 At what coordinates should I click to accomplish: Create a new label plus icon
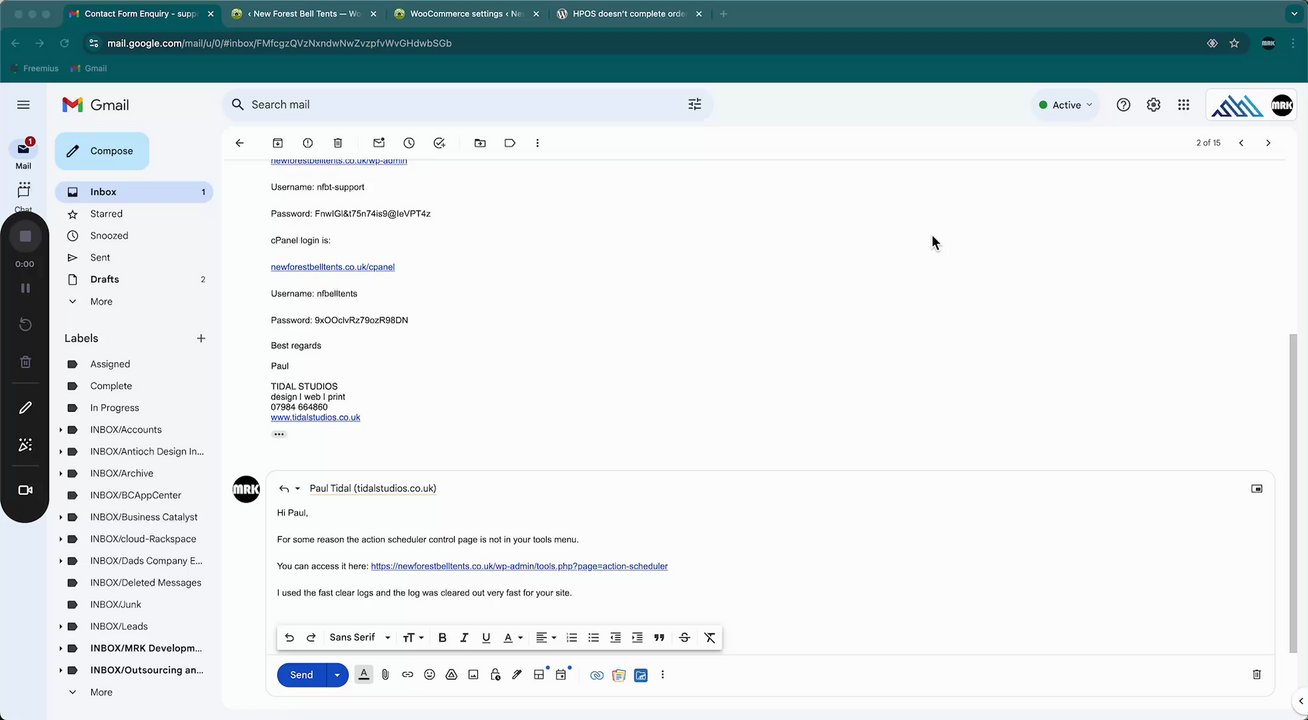point(201,339)
